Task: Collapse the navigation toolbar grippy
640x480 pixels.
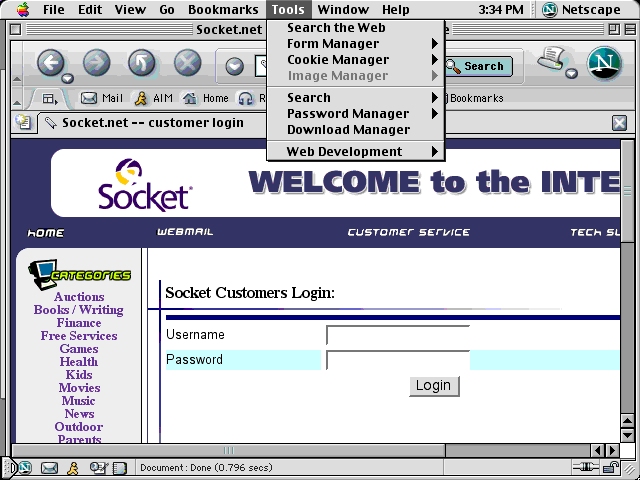Action: coord(17,79)
